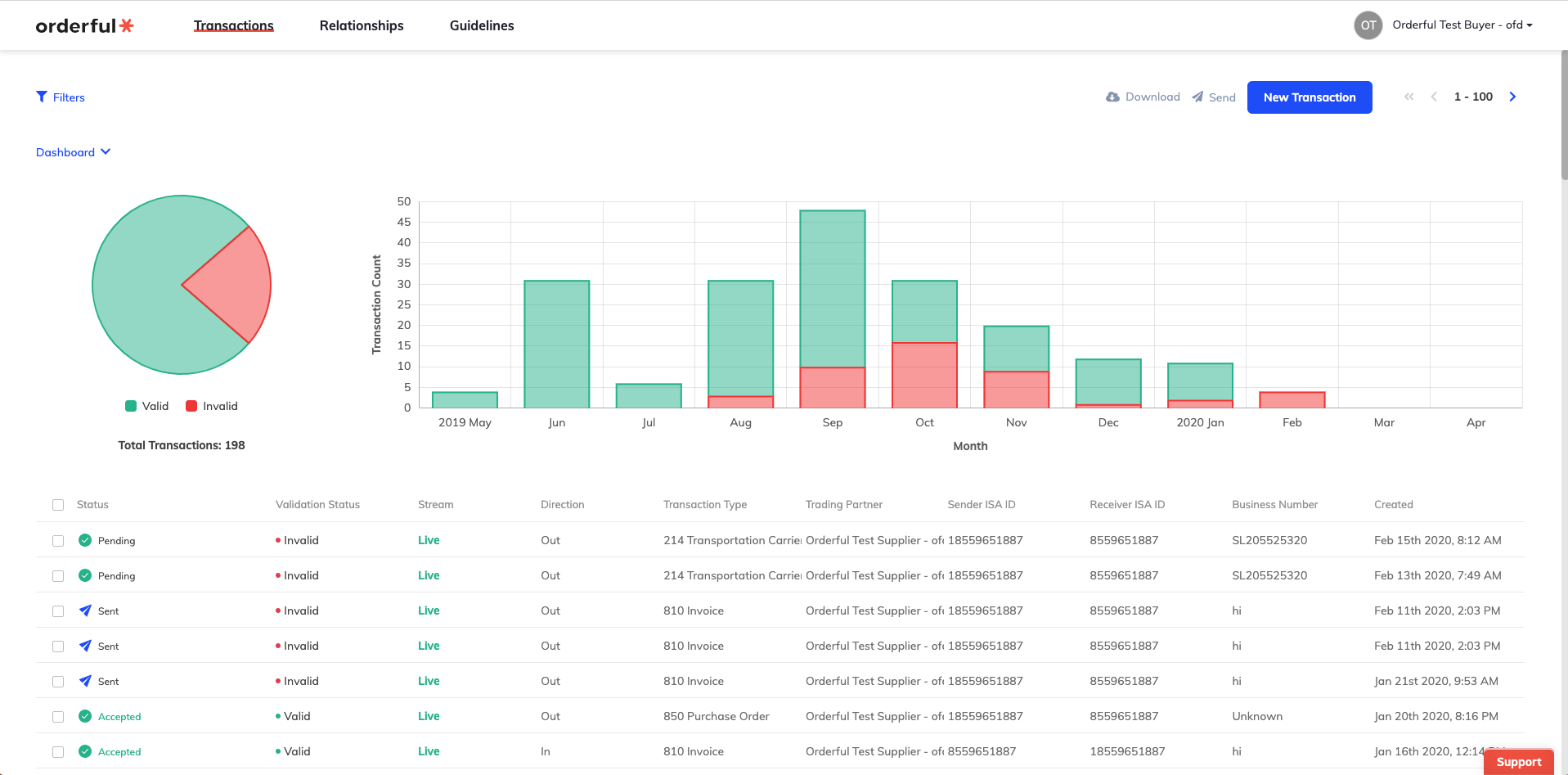Click Accepted check icon for Jan 20th row

(x=85, y=716)
